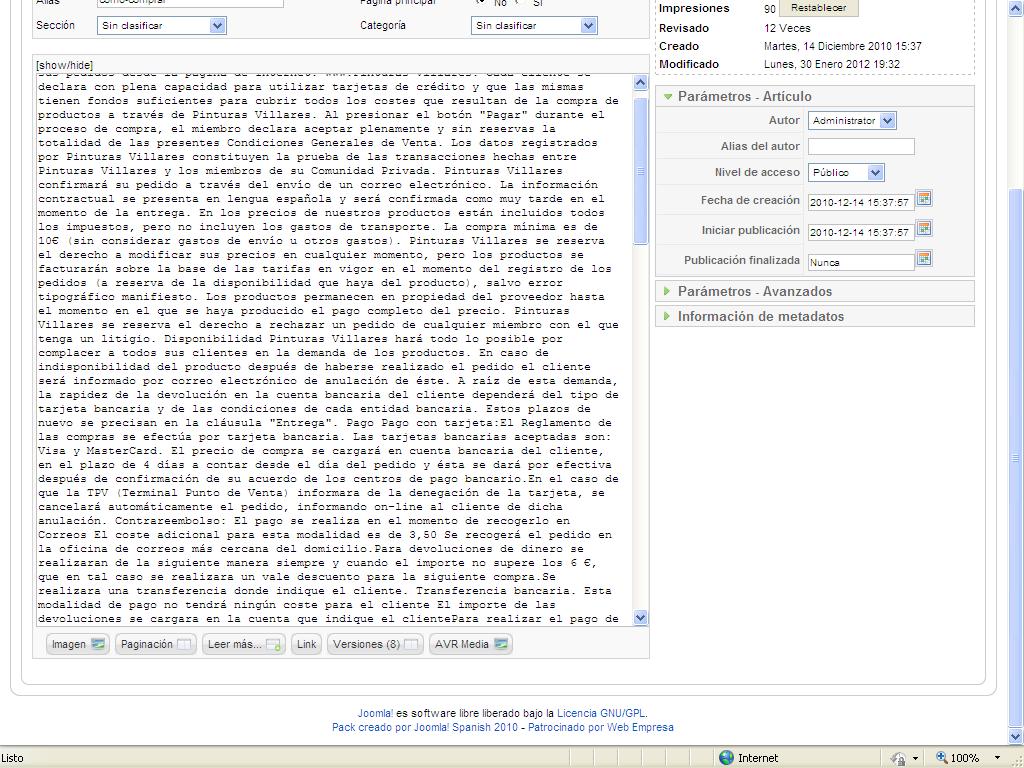Click the Fecha de creación date field
The image size is (1024, 768).
click(x=861, y=202)
